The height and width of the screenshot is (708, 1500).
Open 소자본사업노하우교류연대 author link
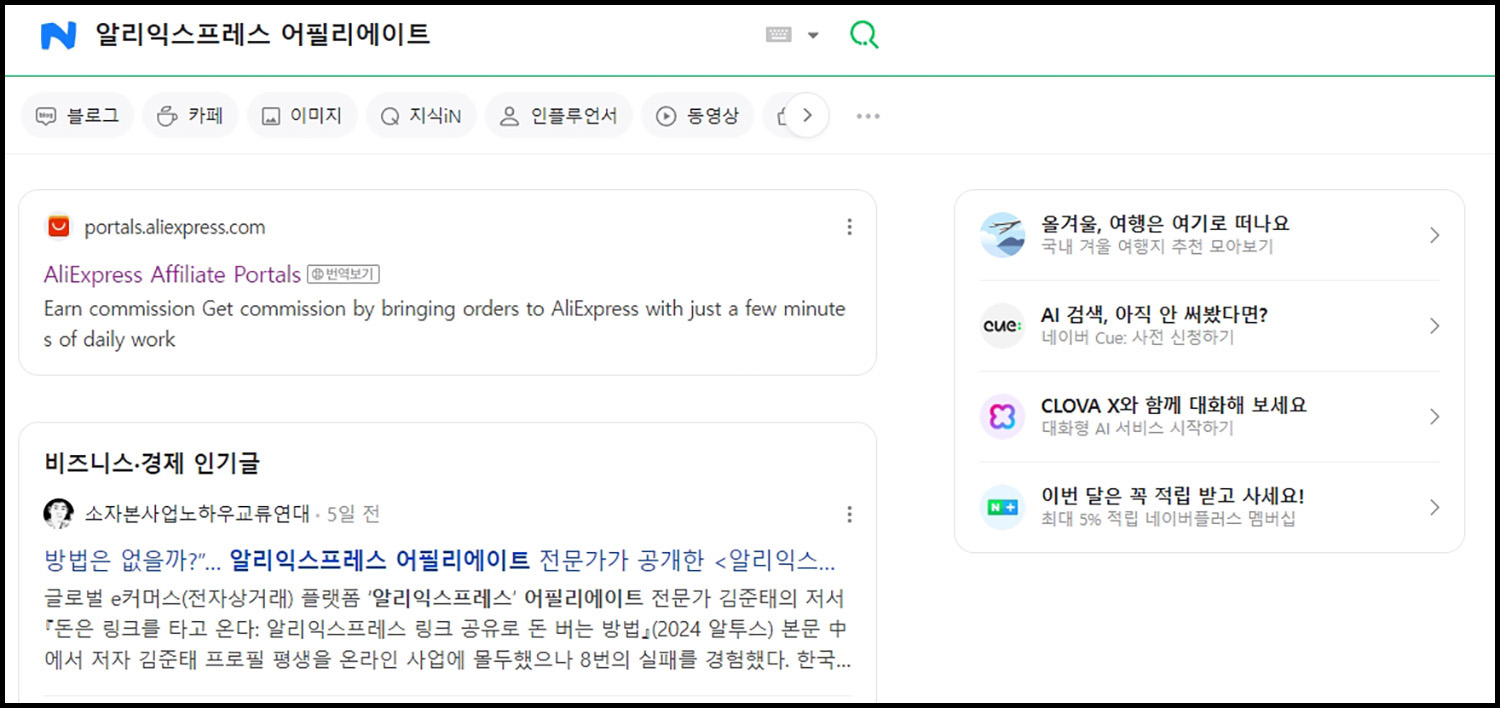click(197, 514)
